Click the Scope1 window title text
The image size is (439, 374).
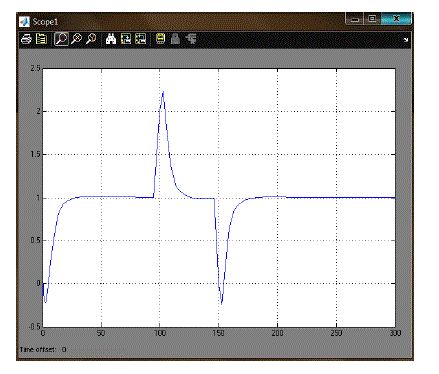[x=45, y=22]
